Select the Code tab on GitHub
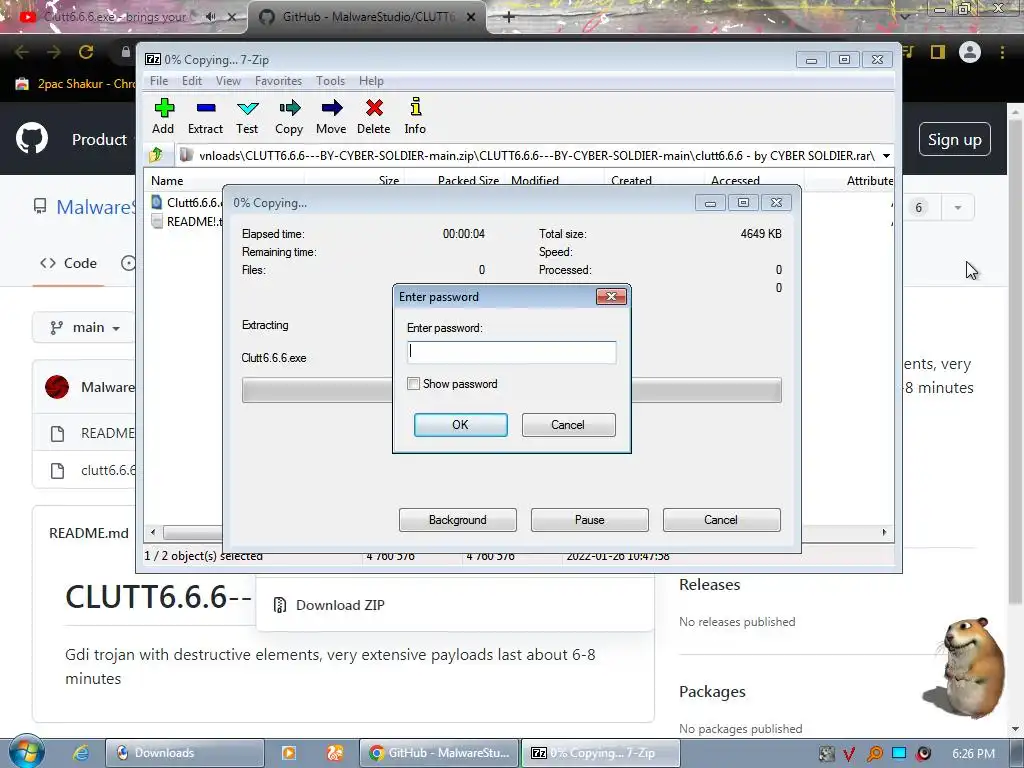Screen dimensions: 1024x768 (69, 263)
